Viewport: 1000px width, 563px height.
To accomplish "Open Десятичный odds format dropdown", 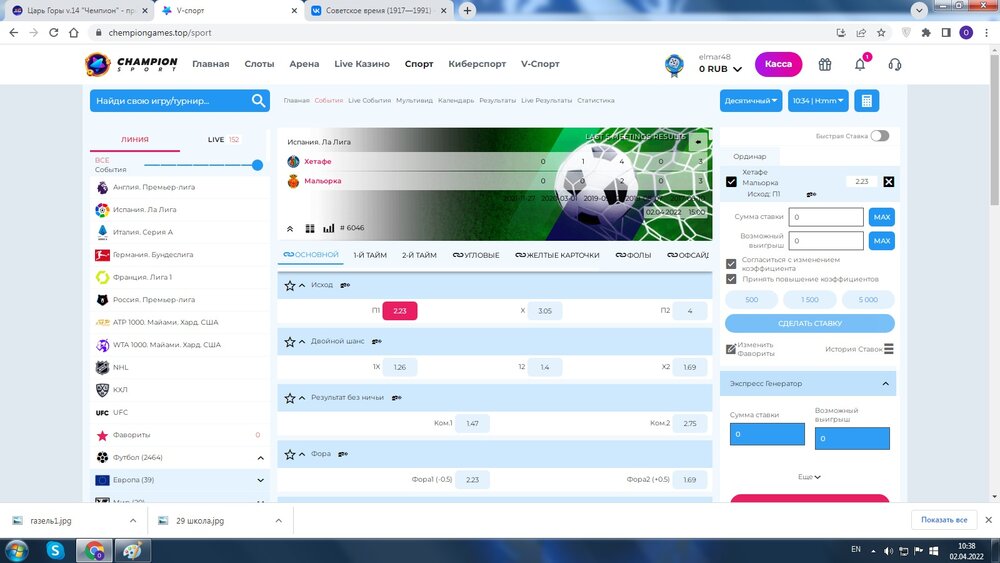I will click(751, 101).
